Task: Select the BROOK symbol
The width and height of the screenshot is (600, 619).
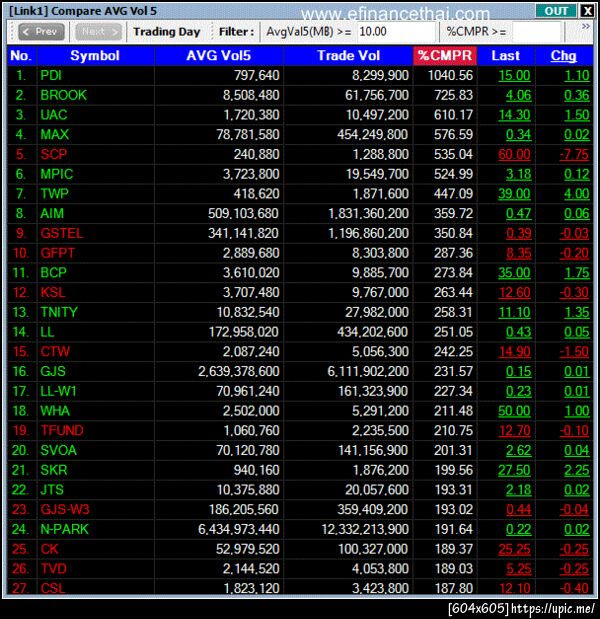Action: coord(63,95)
